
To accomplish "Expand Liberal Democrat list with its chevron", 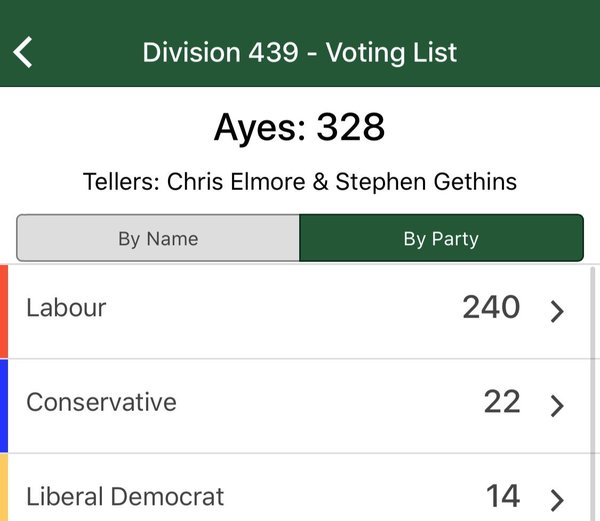I will pos(557,498).
